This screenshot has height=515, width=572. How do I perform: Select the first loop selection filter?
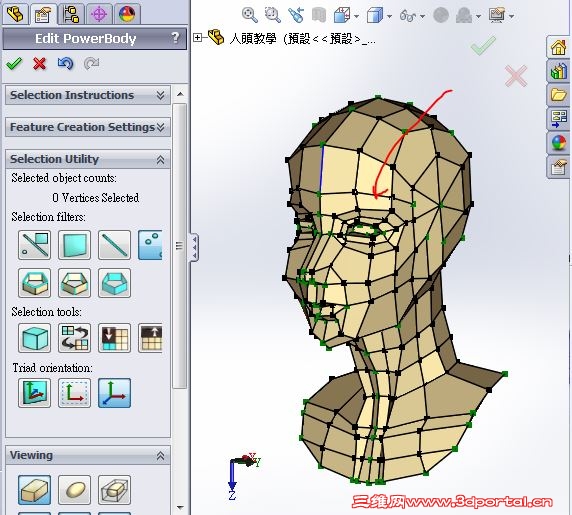point(34,283)
